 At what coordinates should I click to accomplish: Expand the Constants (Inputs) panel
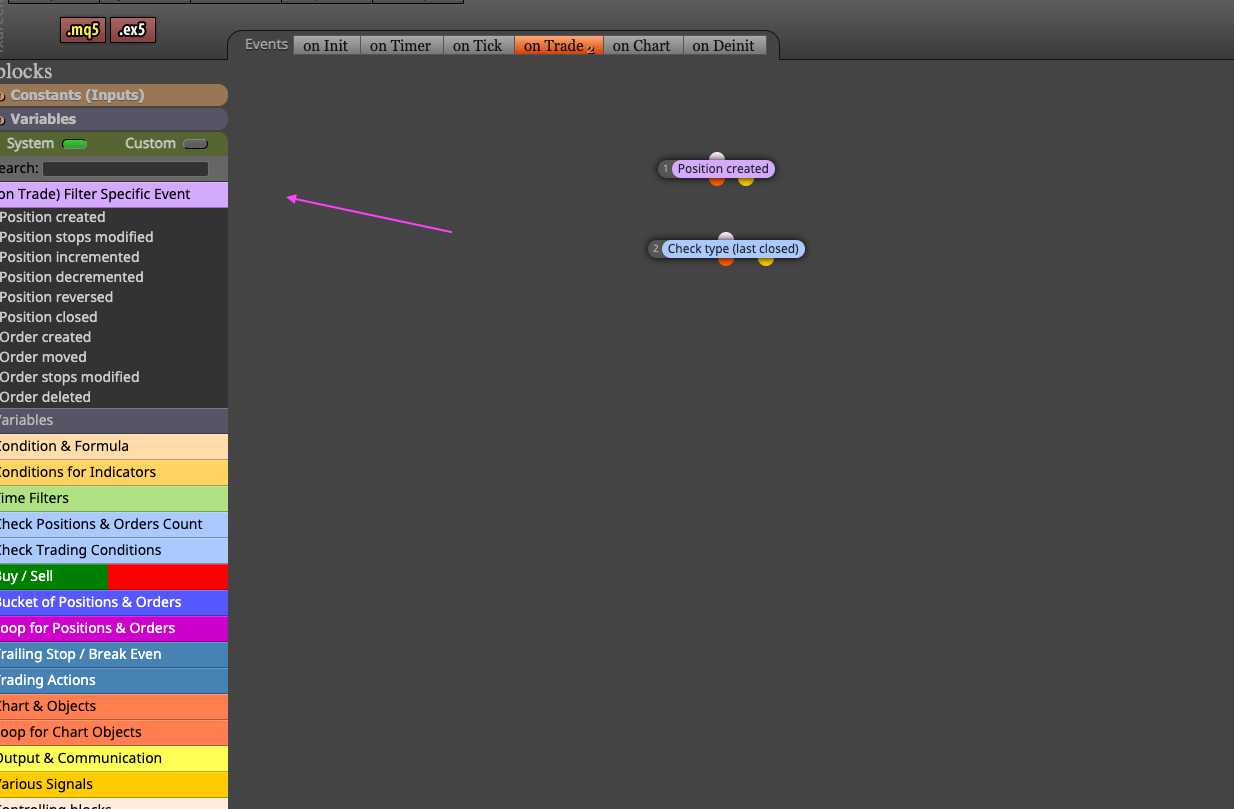tap(114, 95)
